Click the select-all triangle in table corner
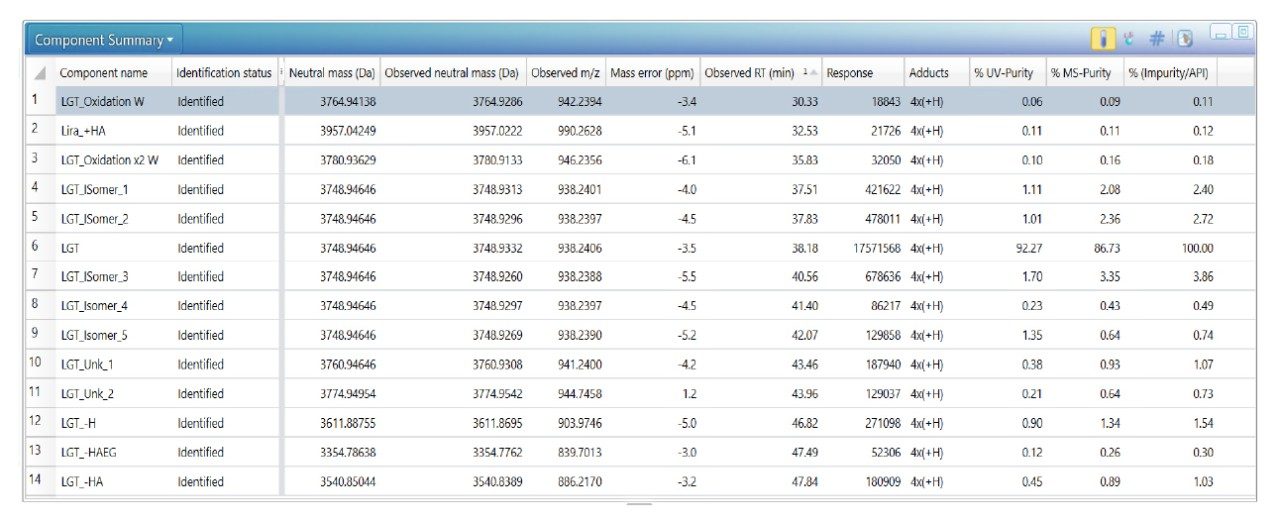Screen dimensions: 1280x521 tap(39, 74)
